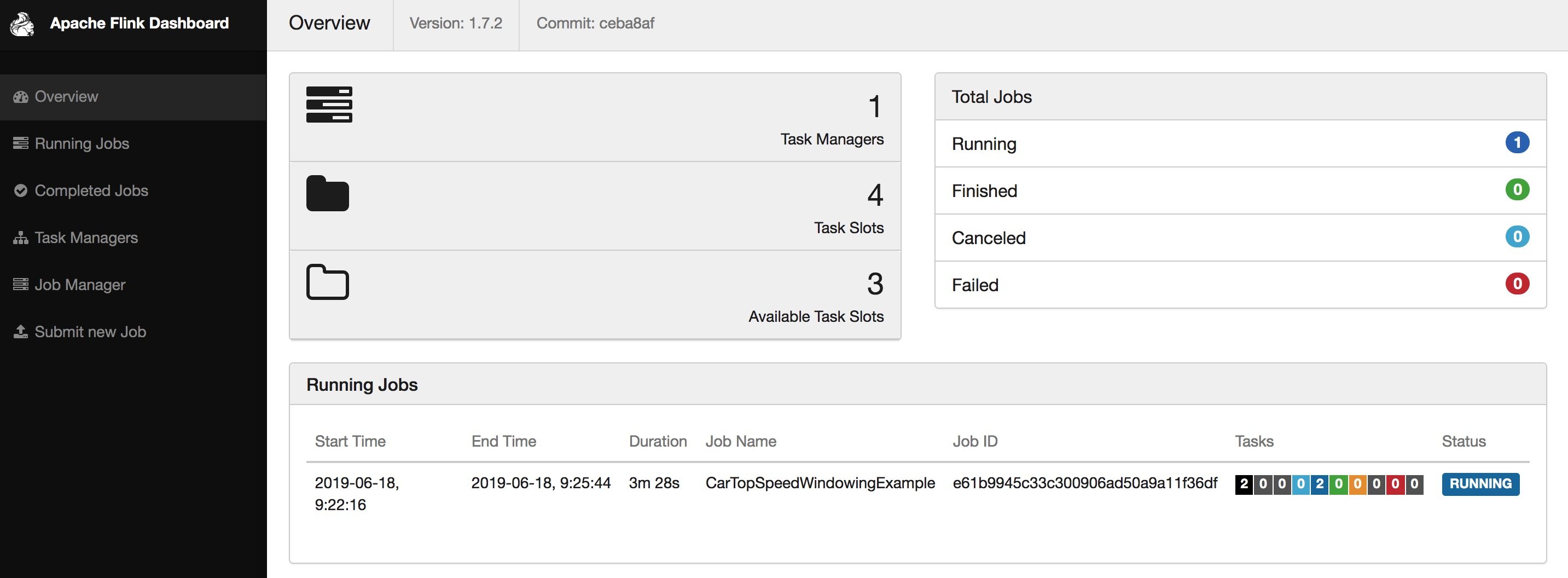1568x578 pixels.
Task: Open the CarTopSpeedWindowingExample job
Action: coord(820,483)
